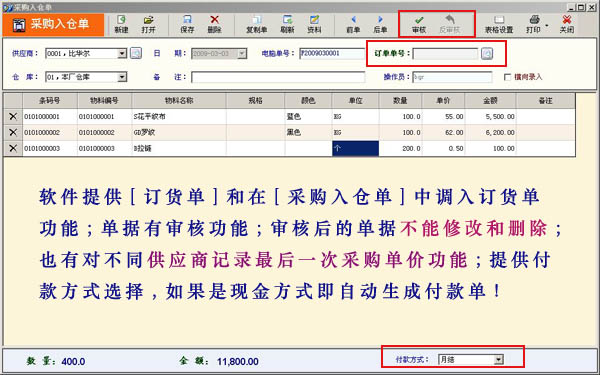Go to next order with 后单
This screenshot has width=600, height=375.
tap(380, 24)
